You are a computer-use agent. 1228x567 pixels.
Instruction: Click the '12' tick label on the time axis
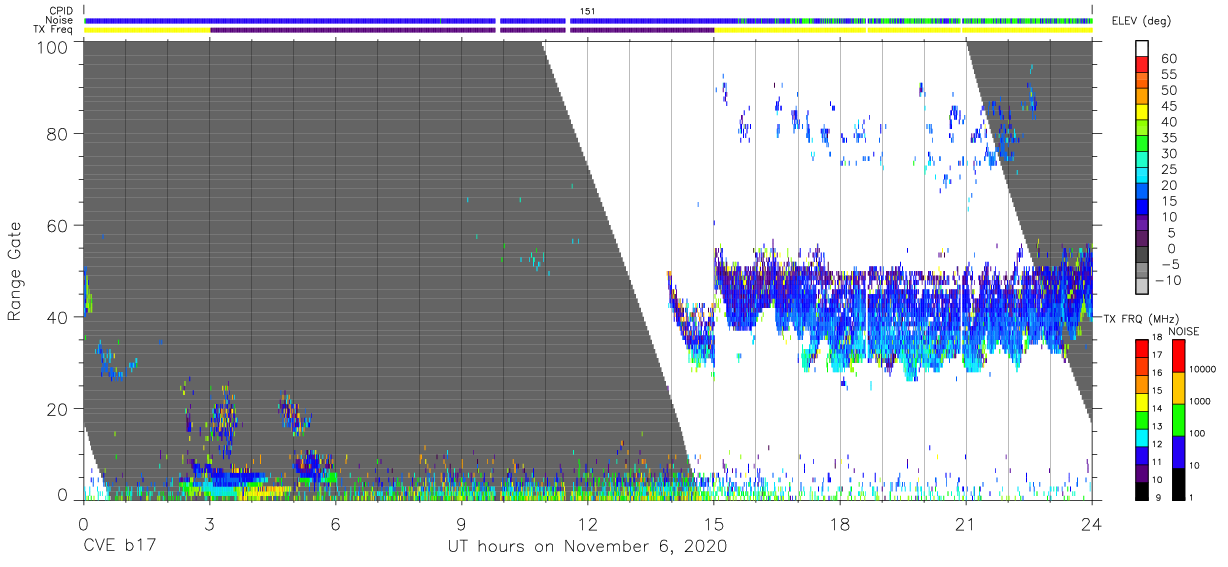tap(587, 523)
